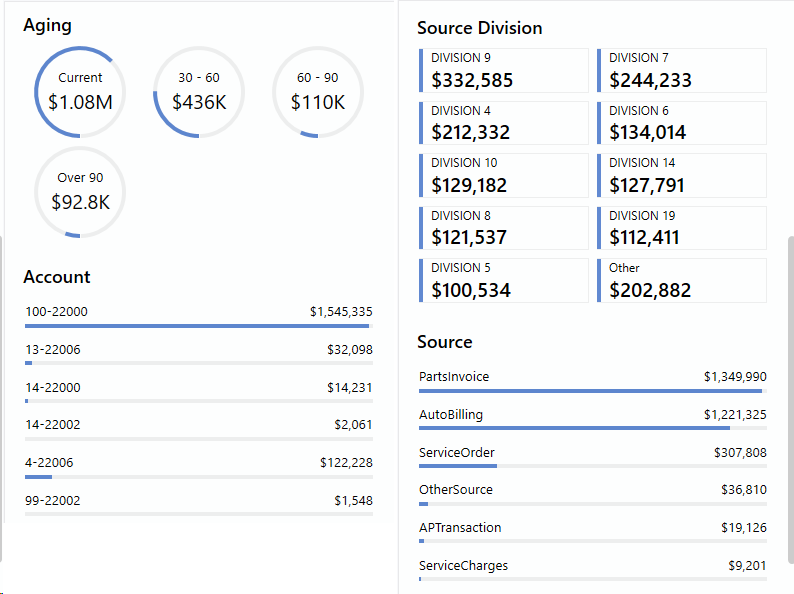Select the DIVISION 5 card
This screenshot has height=594, width=794.
point(505,280)
